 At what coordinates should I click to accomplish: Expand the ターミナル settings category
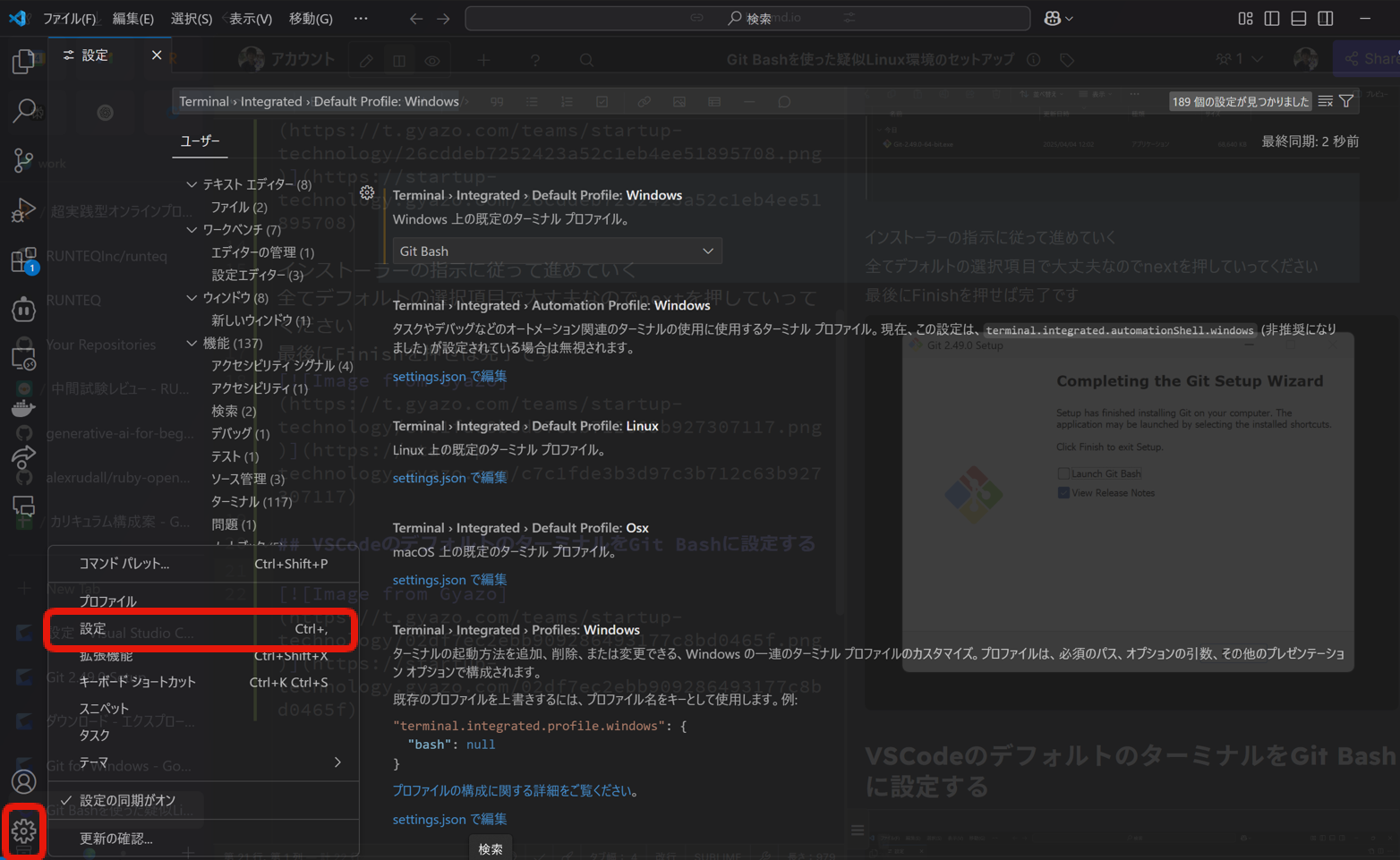click(x=250, y=501)
